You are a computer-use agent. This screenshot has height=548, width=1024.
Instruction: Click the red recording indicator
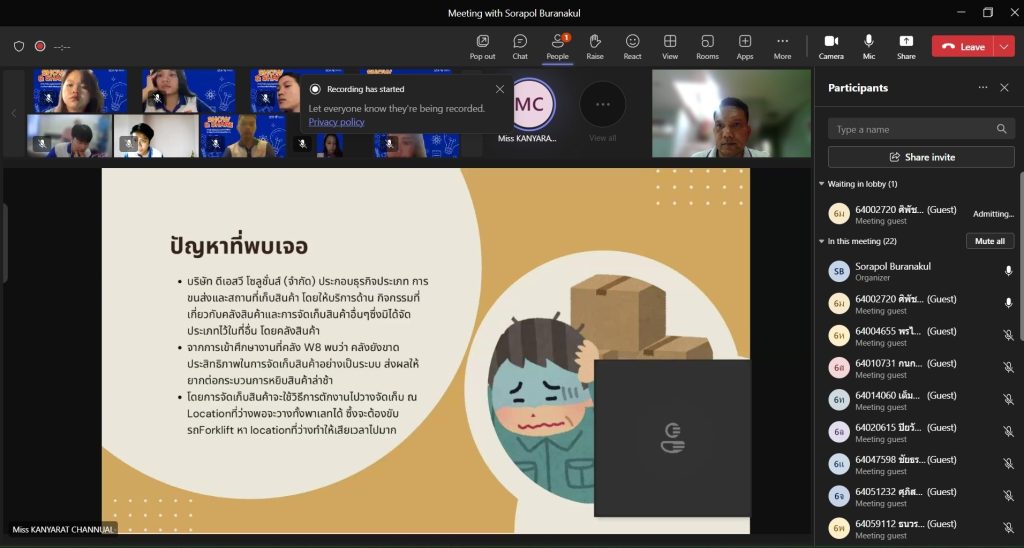(40, 46)
